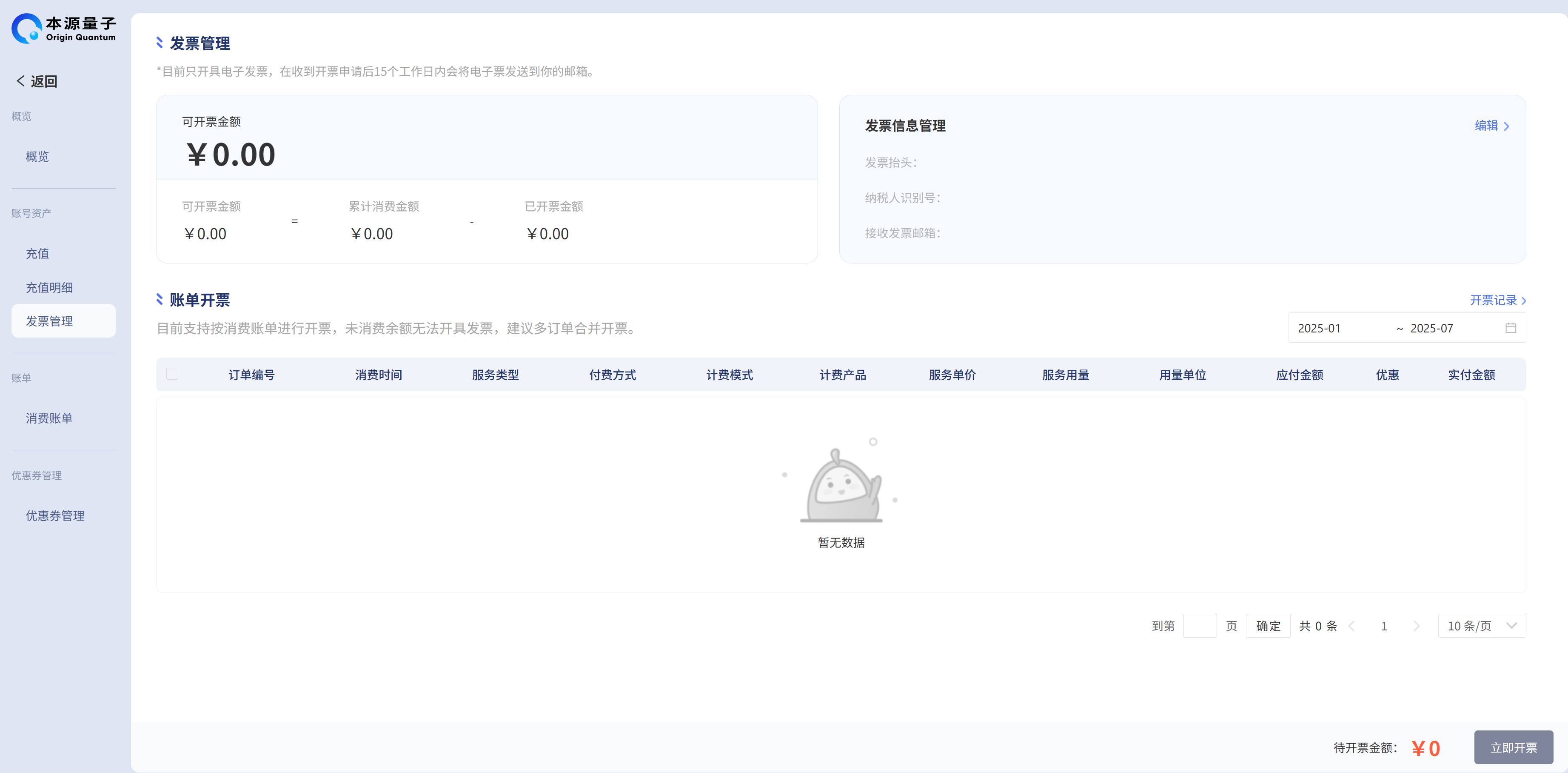Open the start month 2025-01 picker
1568x773 pixels.
[1319, 328]
